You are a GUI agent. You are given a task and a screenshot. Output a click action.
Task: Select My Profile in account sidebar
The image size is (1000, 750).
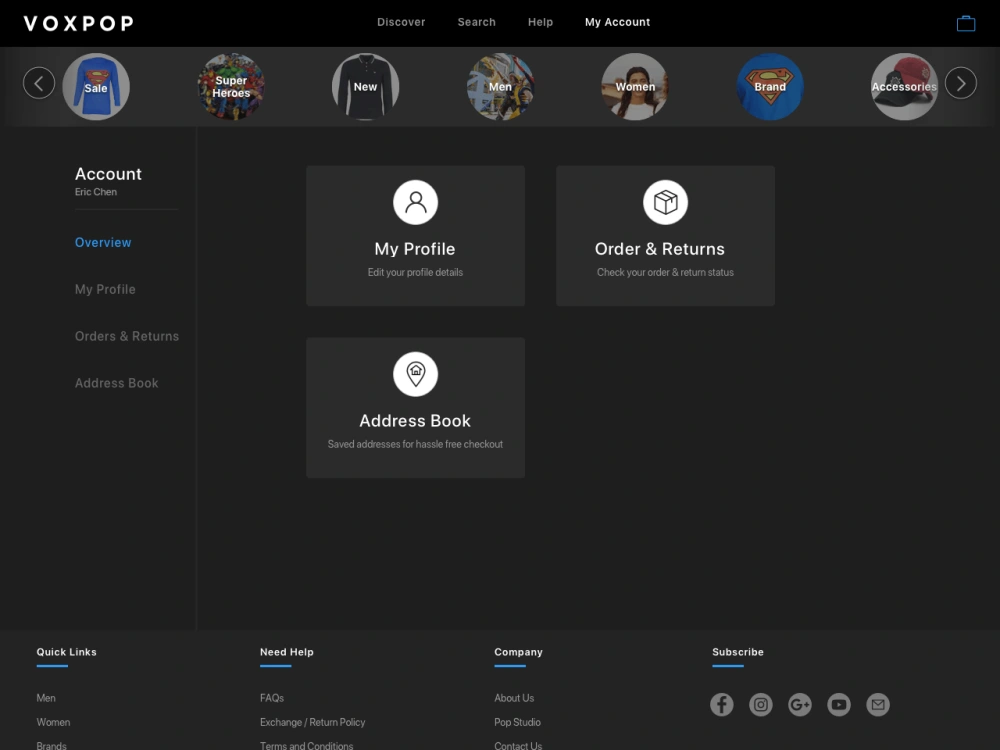pos(105,290)
